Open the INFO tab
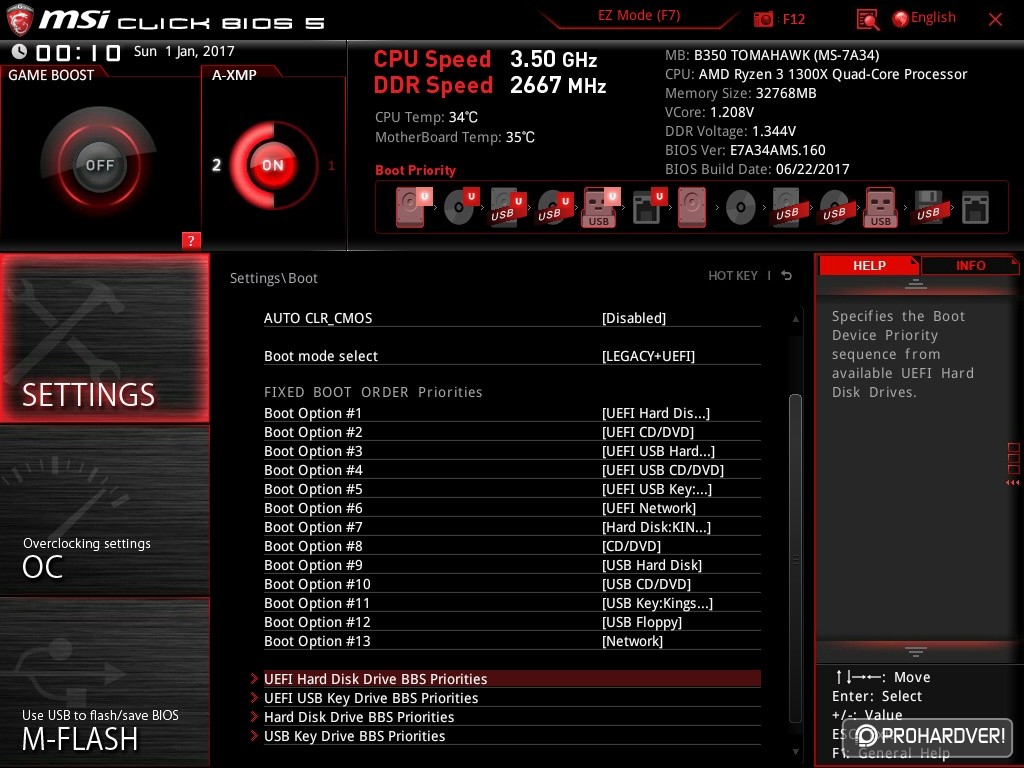This screenshot has width=1024, height=768. tap(970, 265)
